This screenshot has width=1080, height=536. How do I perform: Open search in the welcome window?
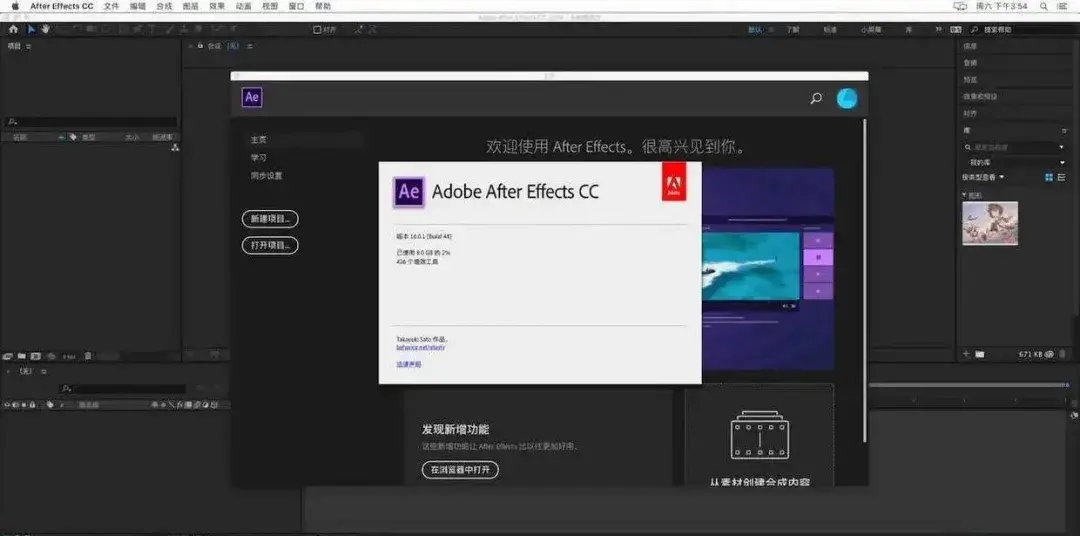coord(816,99)
